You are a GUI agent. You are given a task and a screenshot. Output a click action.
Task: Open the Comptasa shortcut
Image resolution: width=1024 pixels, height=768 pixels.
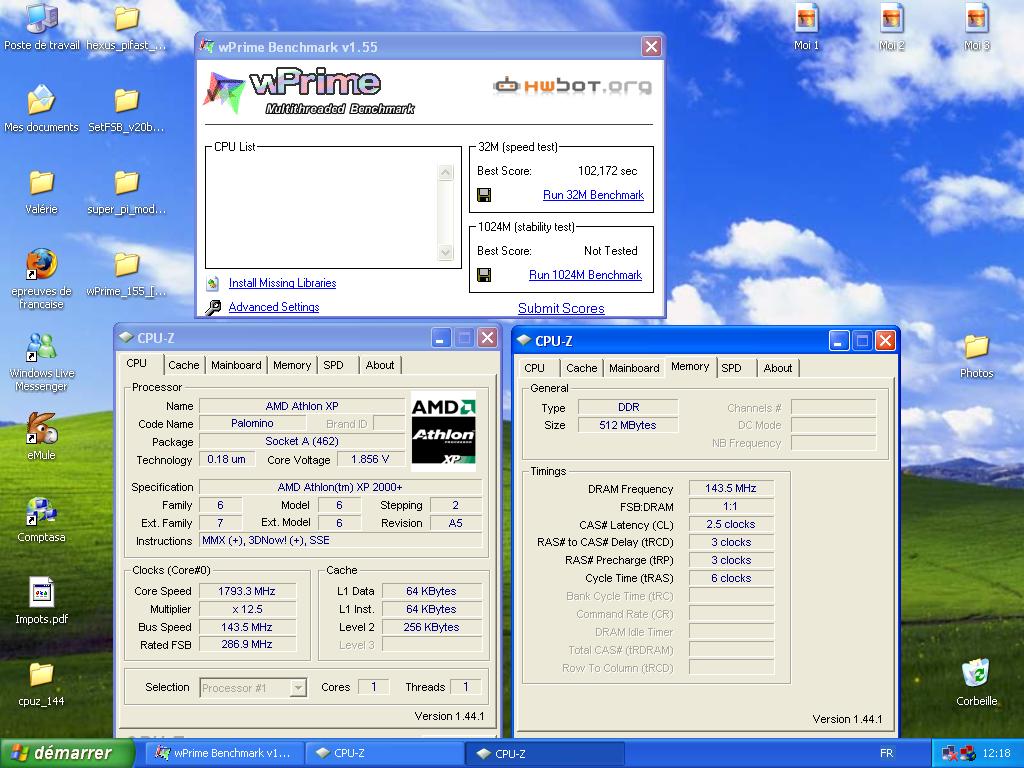(41, 511)
